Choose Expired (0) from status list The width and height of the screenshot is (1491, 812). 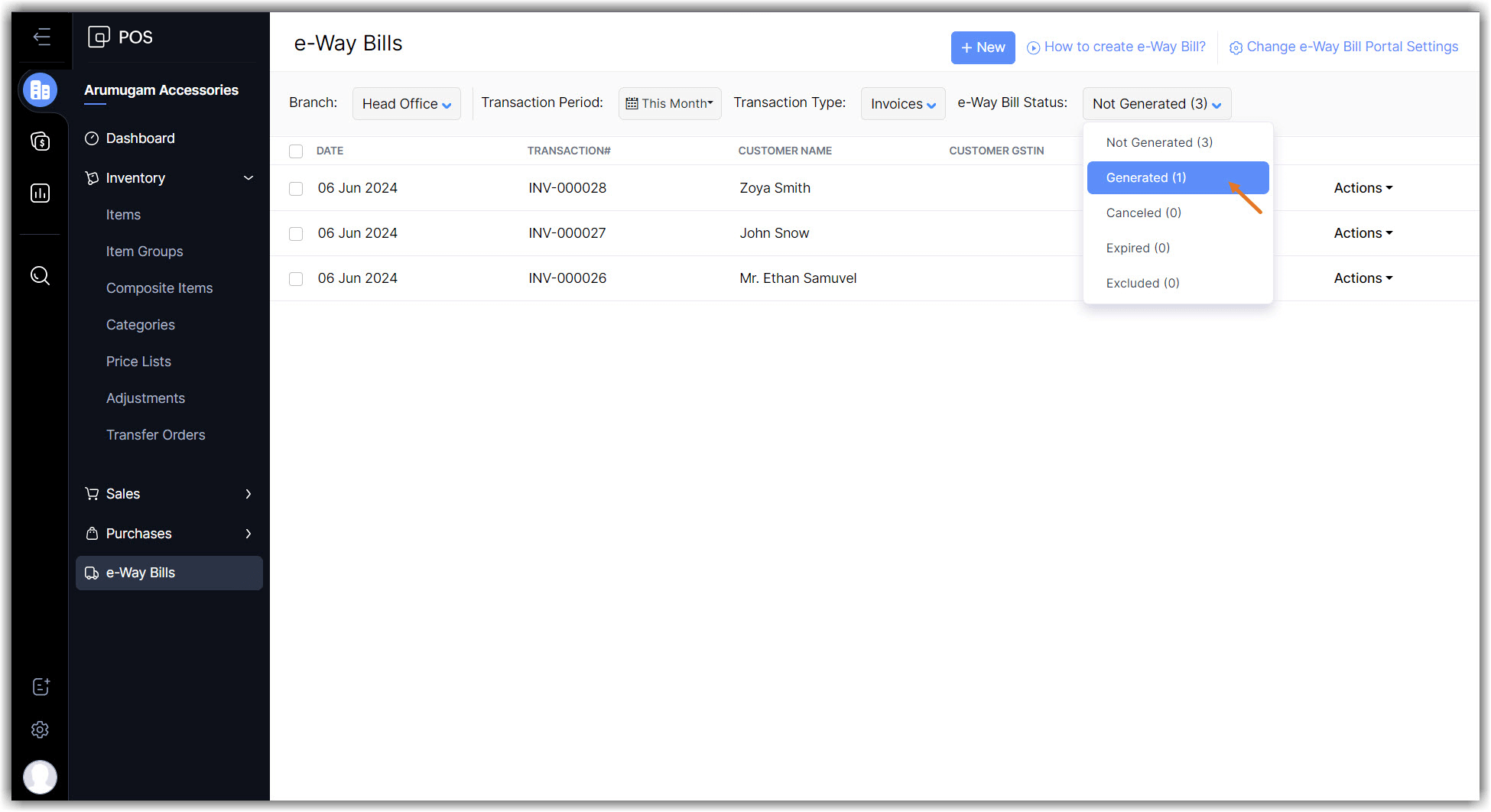point(1138,248)
